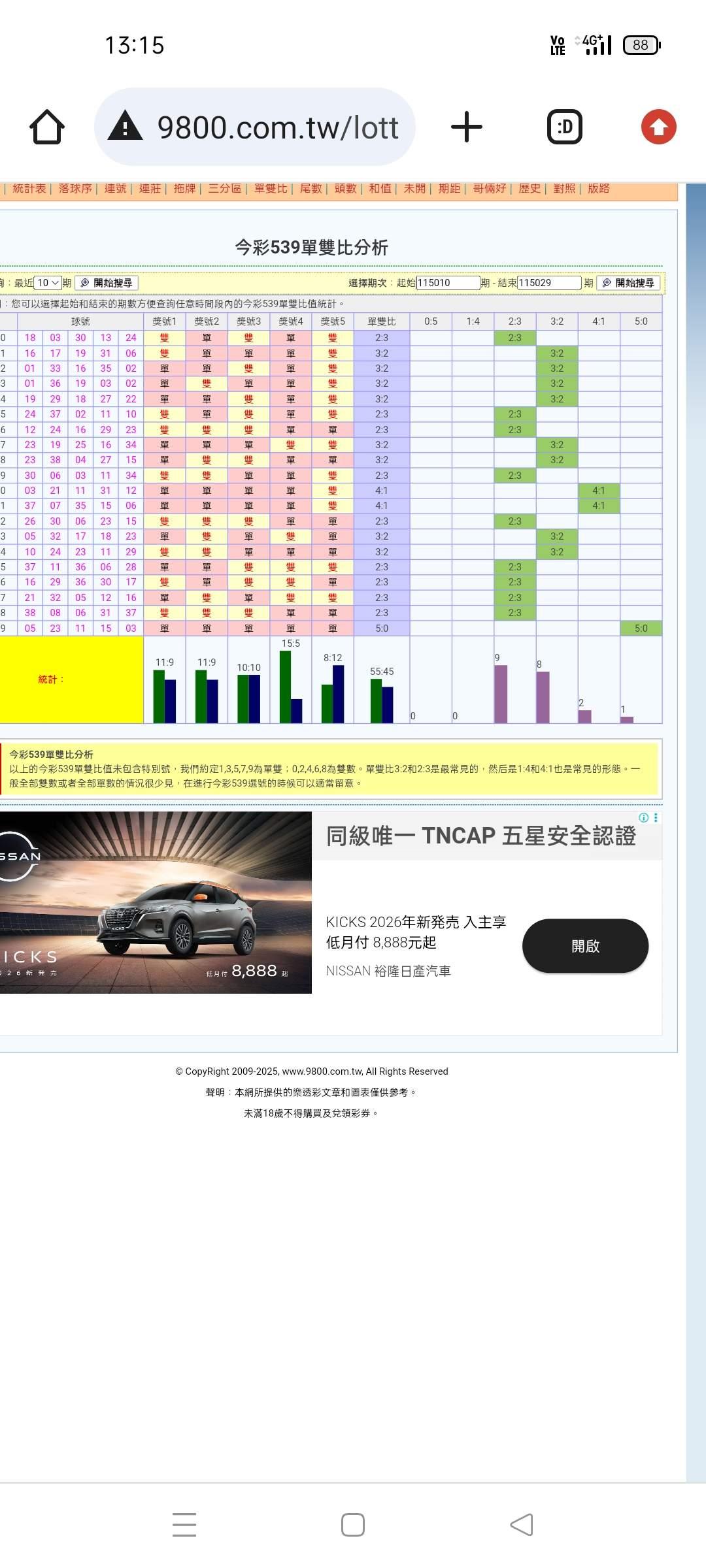Switch to the 尾數 menu tab
The width and height of the screenshot is (706, 1568).
pyautogui.click(x=311, y=189)
